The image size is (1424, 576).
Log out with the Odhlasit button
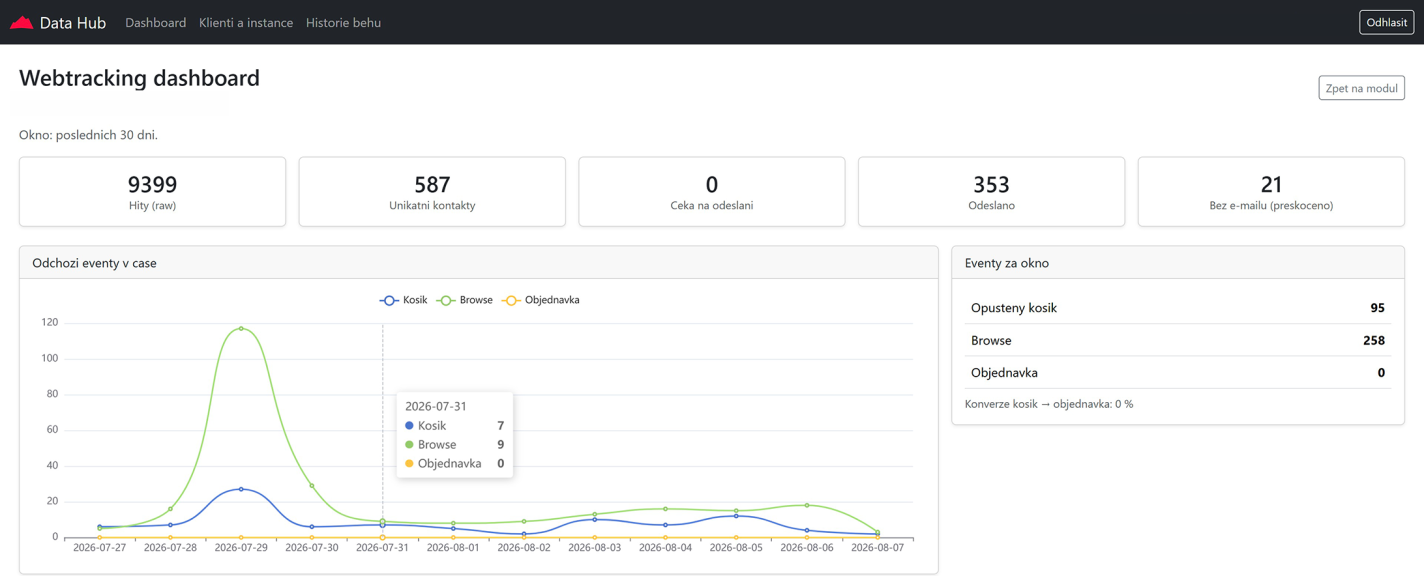[x=1386, y=22]
